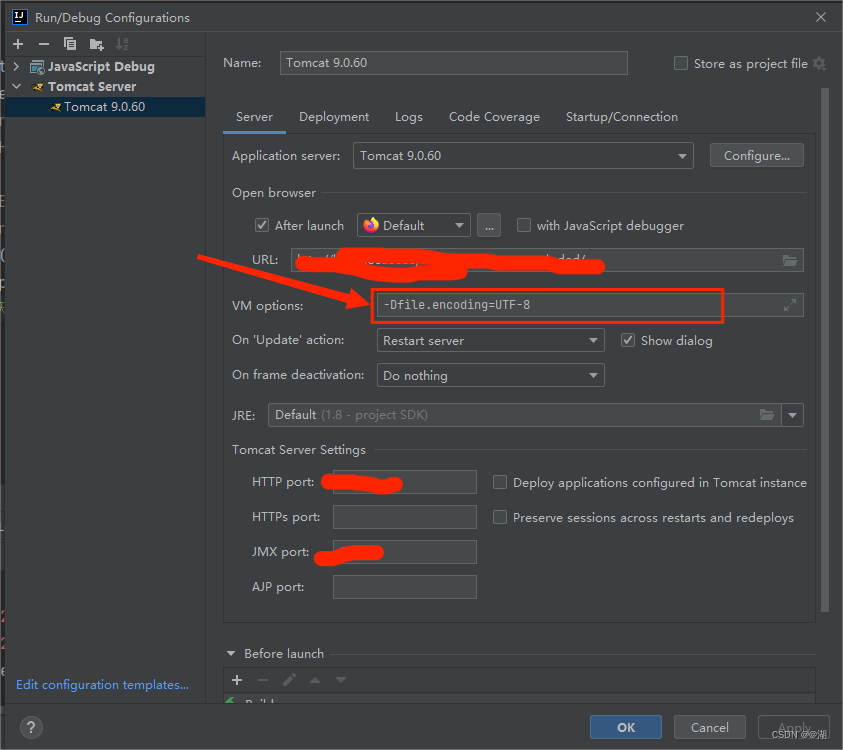This screenshot has height=750, width=843.
Task: Open the Application server dropdown
Action: (x=523, y=156)
